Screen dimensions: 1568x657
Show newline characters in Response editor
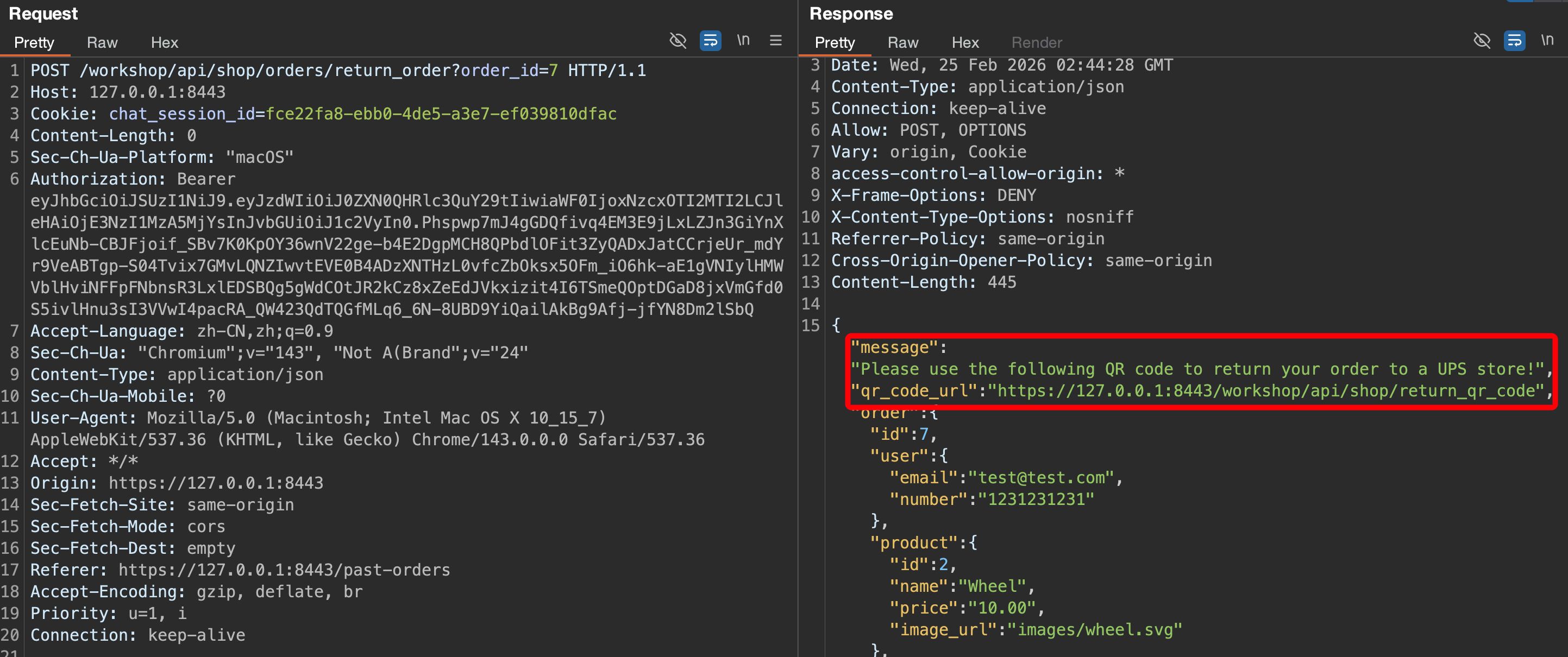pyautogui.click(x=1547, y=41)
